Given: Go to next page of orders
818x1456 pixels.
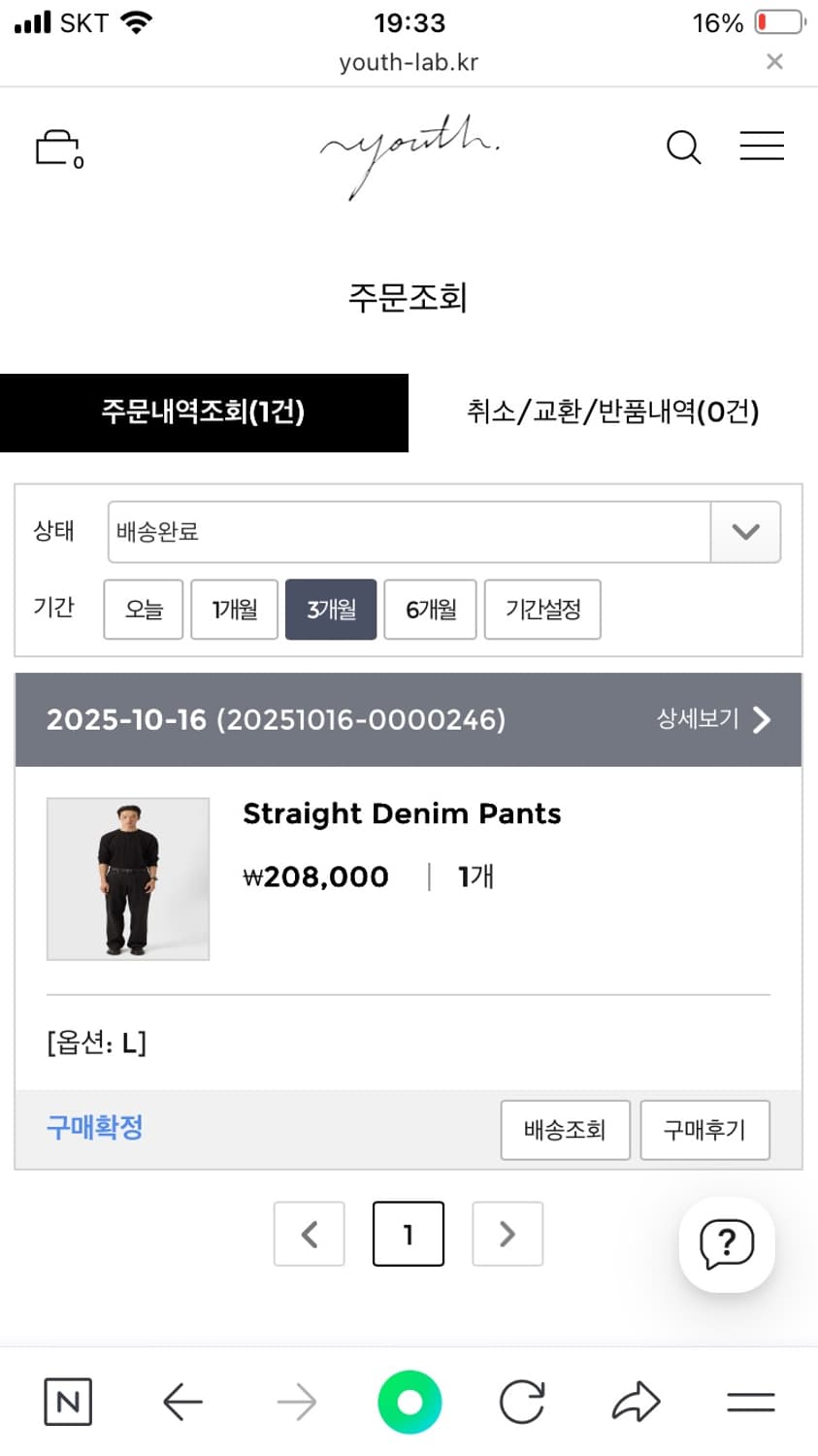Looking at the screenshot, I should point(507,1234).
